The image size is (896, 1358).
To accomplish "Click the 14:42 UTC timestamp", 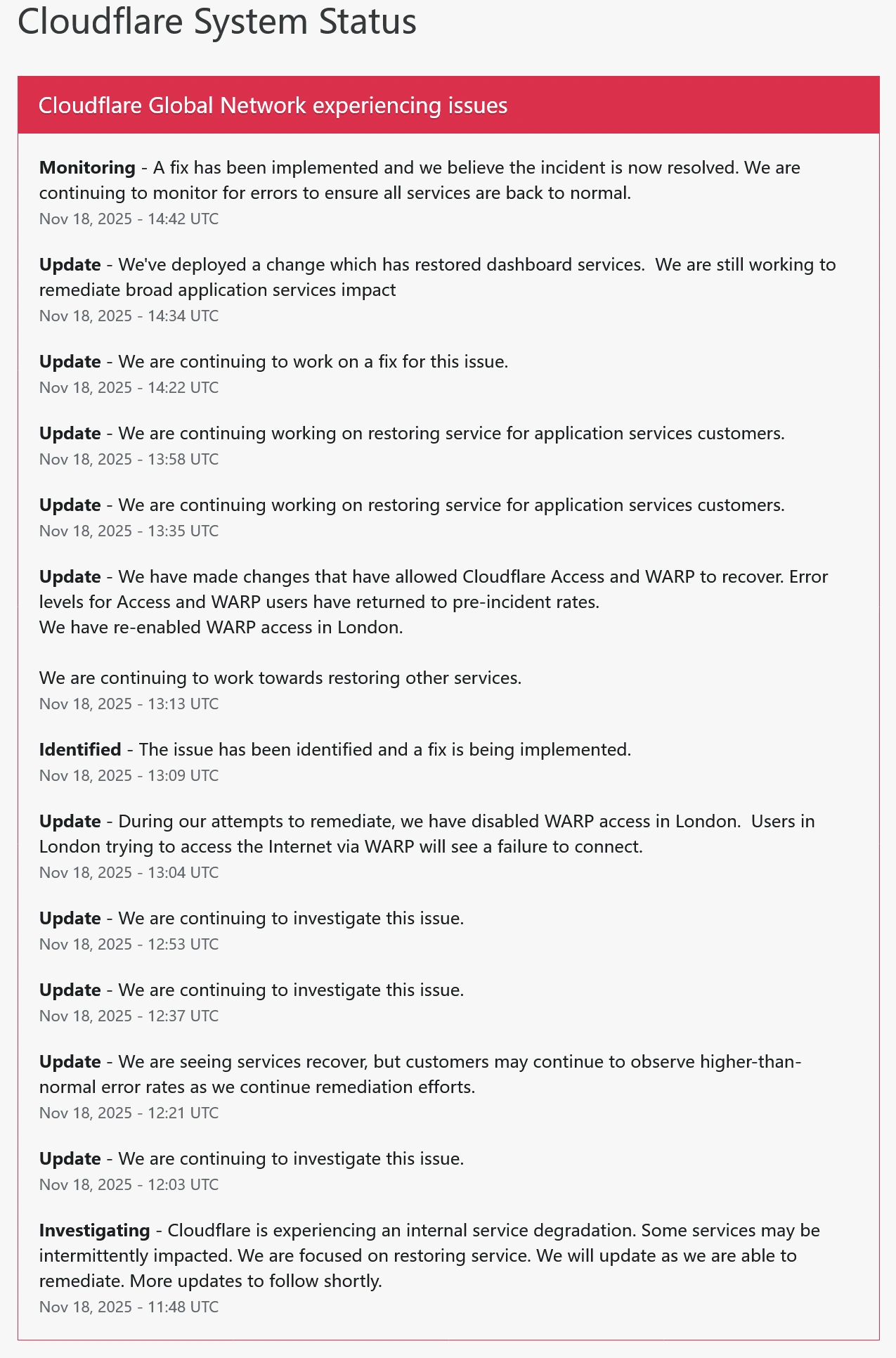I will [129, 219].
